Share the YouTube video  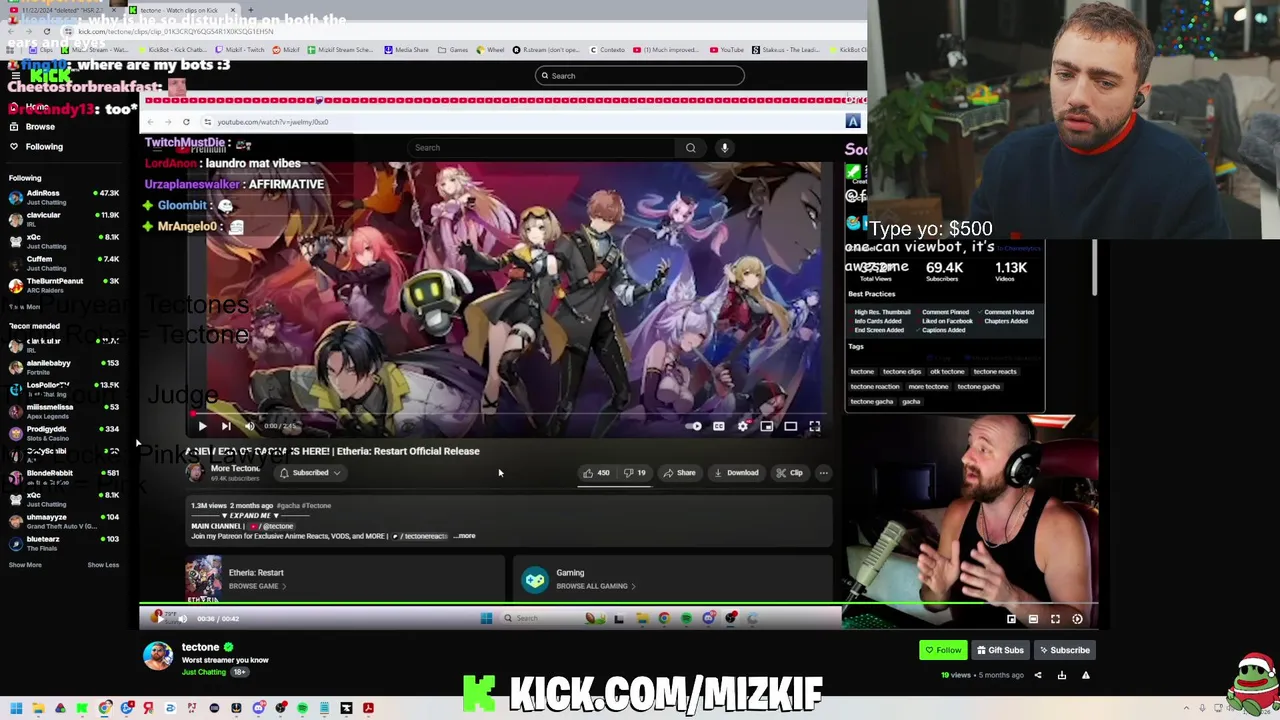click(679, 473)
